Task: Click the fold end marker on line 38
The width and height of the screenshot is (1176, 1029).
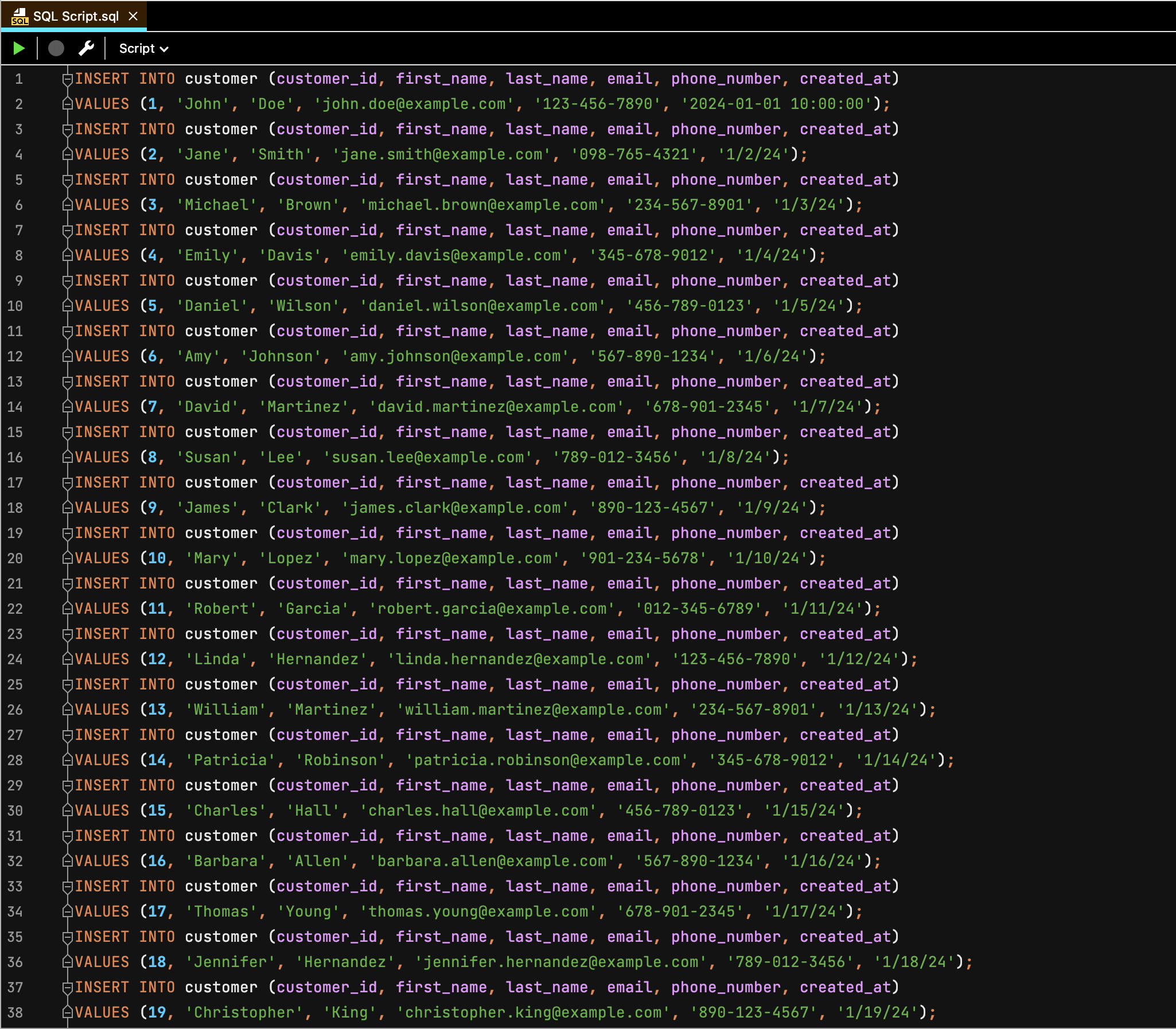Action: [67, 1012]
